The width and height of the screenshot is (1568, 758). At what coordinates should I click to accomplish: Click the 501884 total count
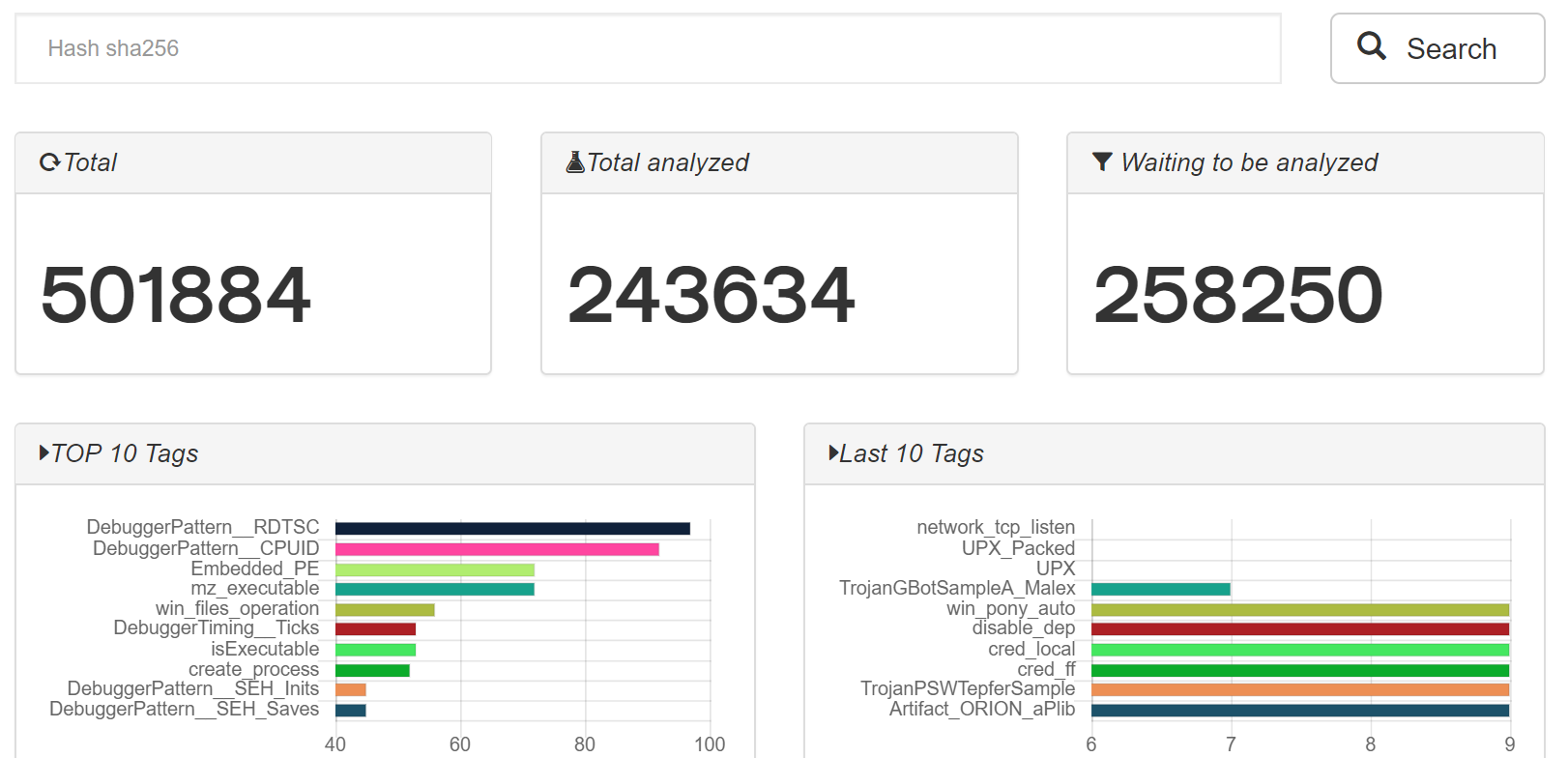pyautogui.click(x=176, y=295)
